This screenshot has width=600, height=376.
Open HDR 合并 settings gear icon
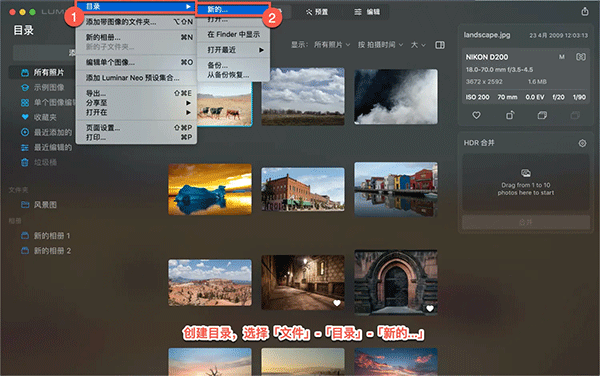[x=582, y=143]
